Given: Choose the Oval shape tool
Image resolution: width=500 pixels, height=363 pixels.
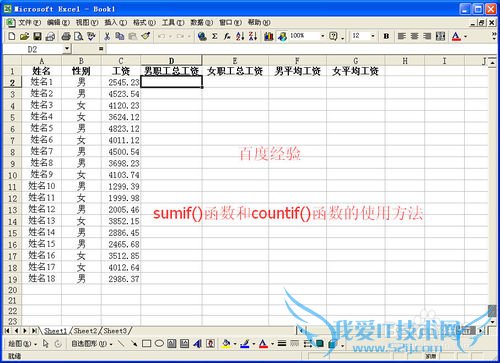Looking at the screenshot, I should [159, 343].
